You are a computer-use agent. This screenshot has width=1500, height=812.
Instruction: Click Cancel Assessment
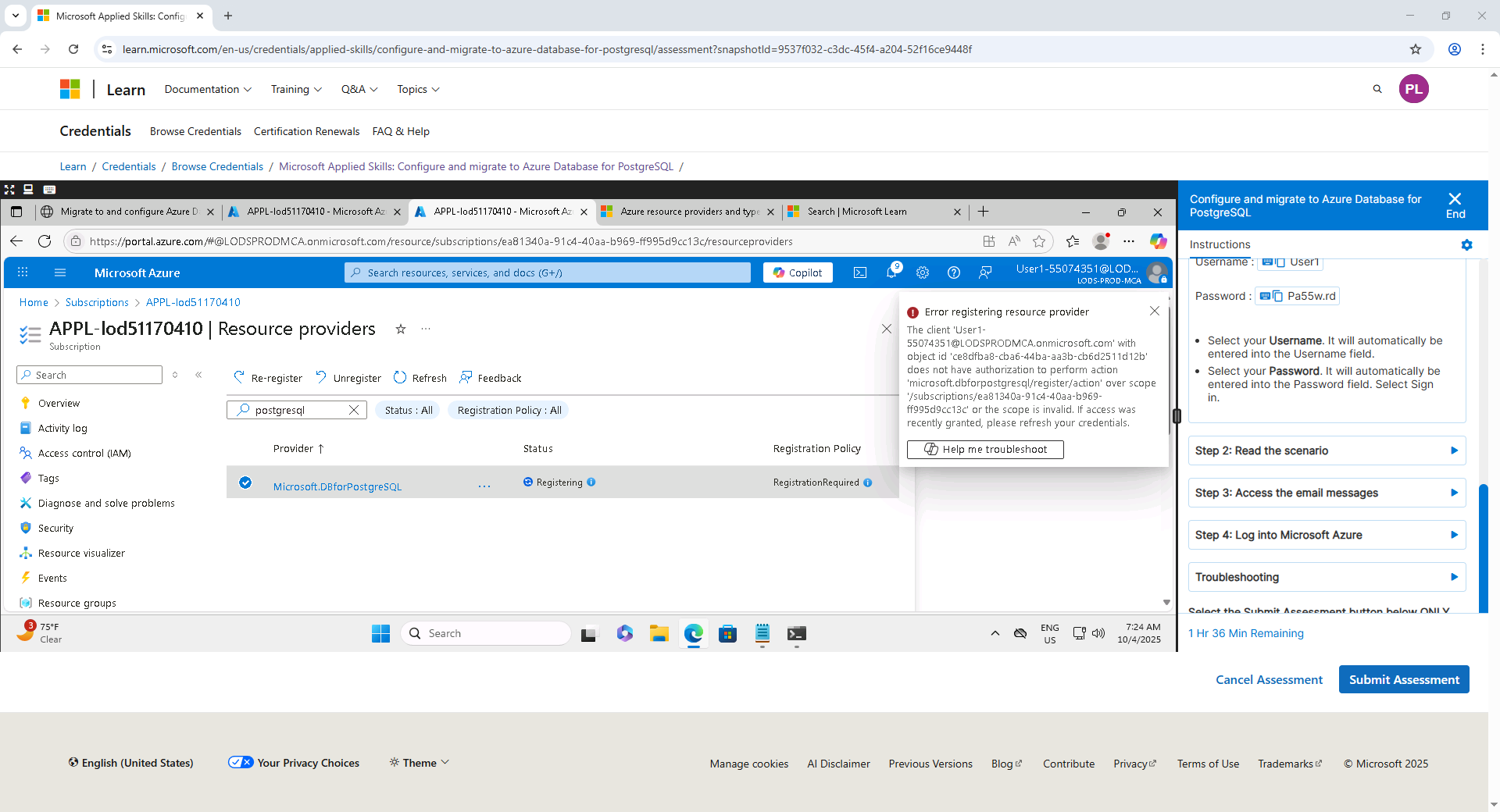tap(1269, 679)
